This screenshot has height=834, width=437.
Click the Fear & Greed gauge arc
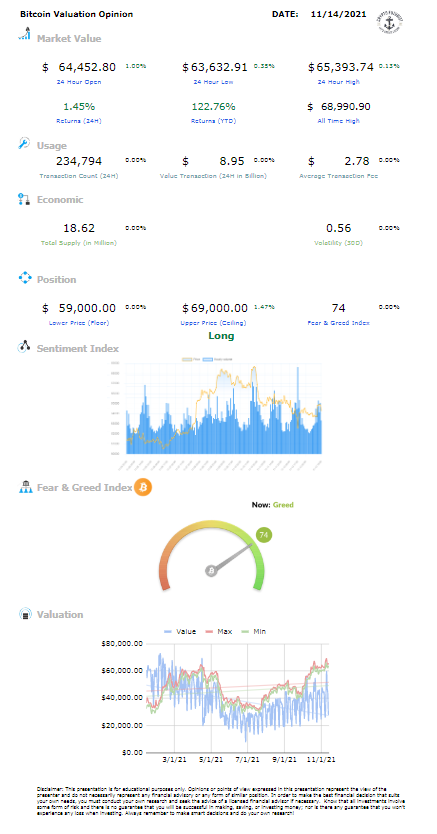(212, 555)
